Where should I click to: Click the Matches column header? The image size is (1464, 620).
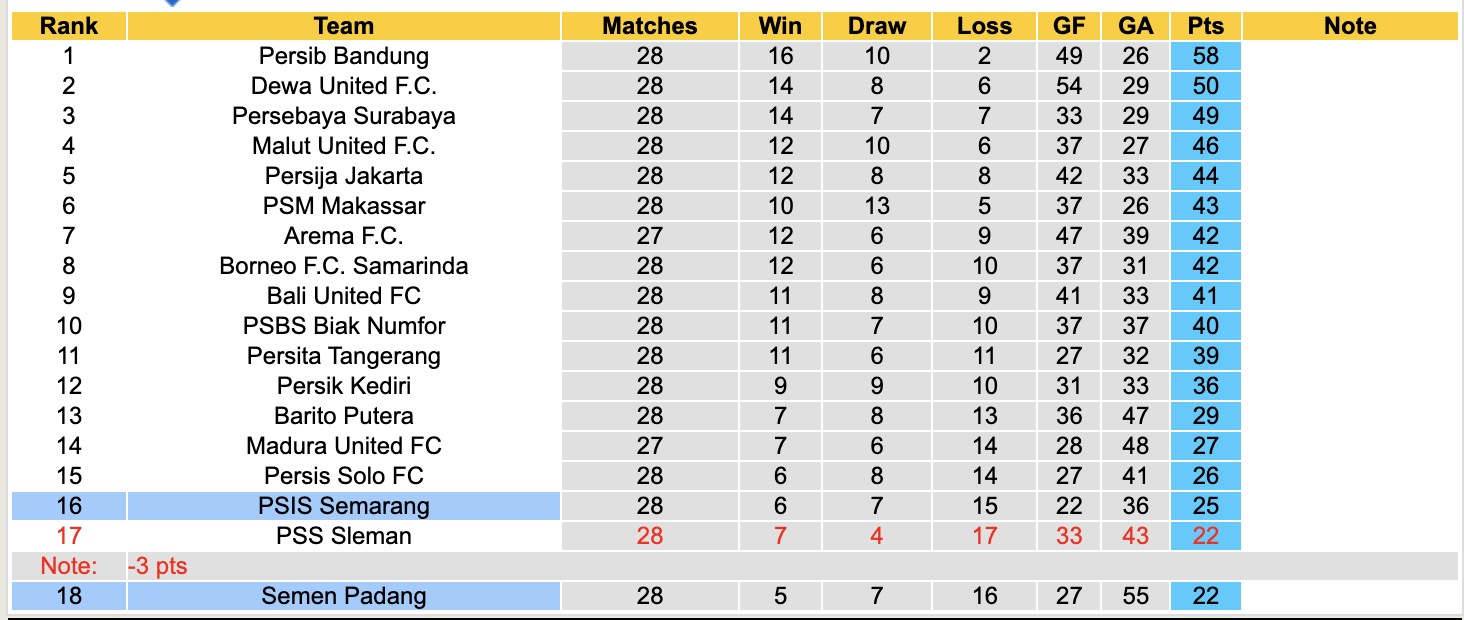[649, 27]
